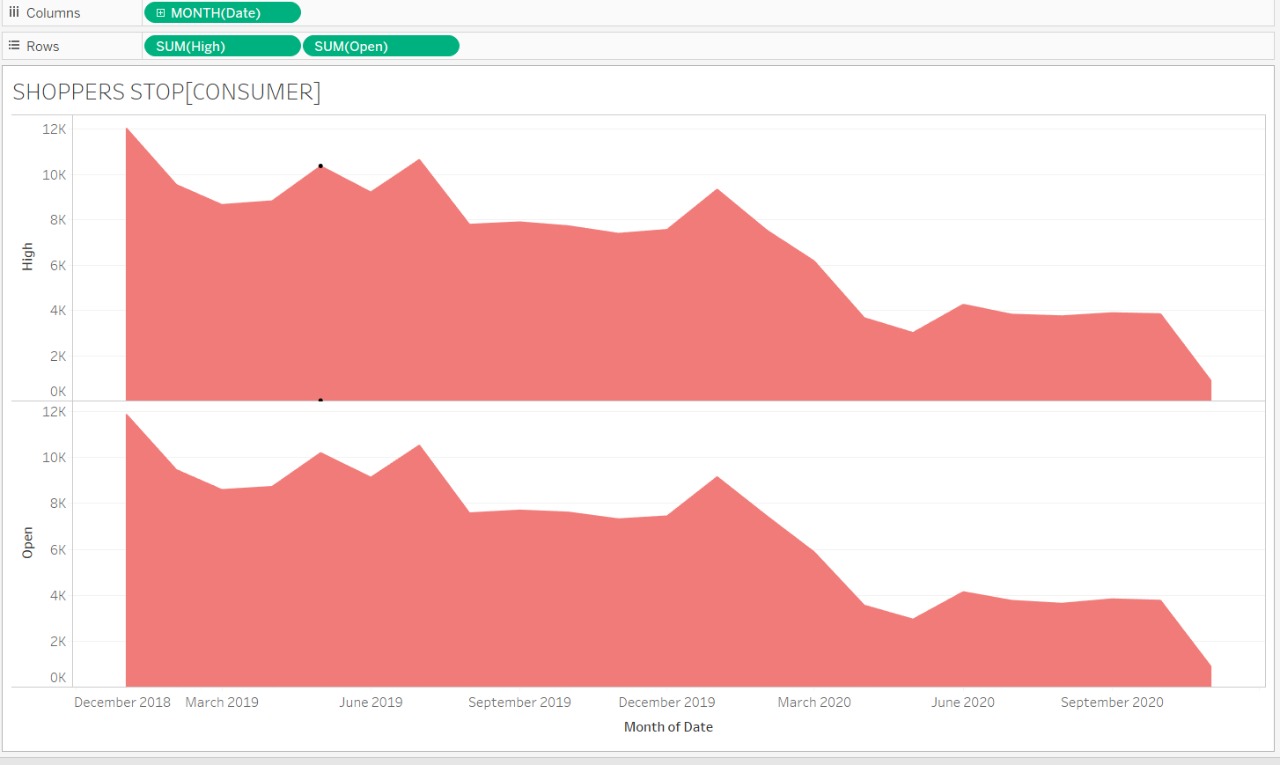The height and width of the screenshot is (765, 1280).
Task: Click the SHOPPERS STOP[CONSUMER] title
Action: pyautogui.click(x=166, y=92)
